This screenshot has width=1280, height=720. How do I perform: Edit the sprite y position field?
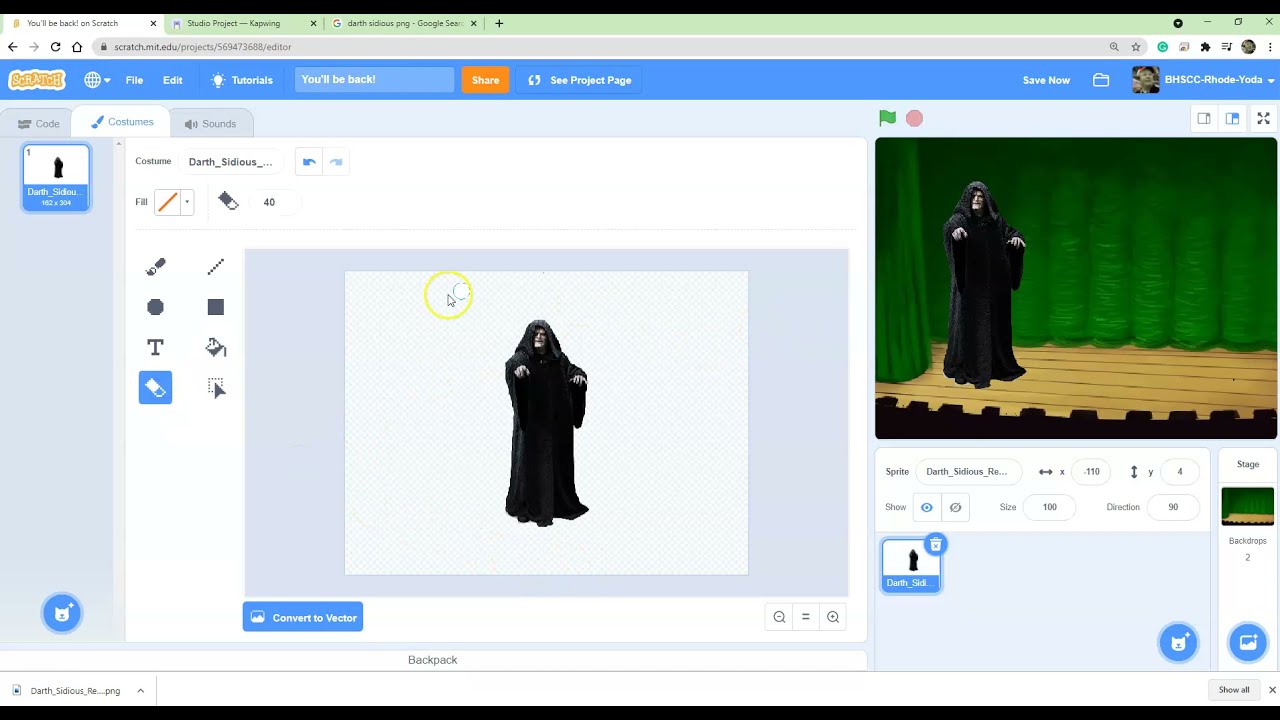coord(1179,472)
